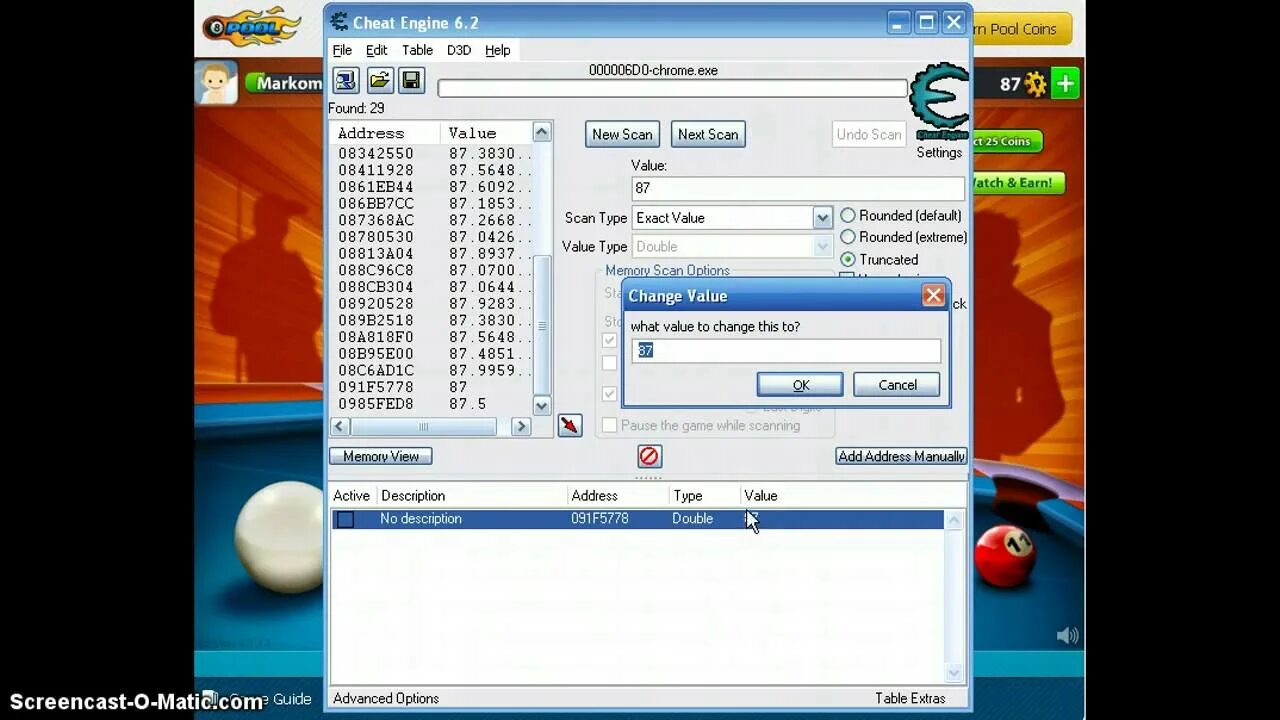The height and width of the screenshot is (720, 1280).
Task: Click Add Address Manually
Action: (901, 456)
